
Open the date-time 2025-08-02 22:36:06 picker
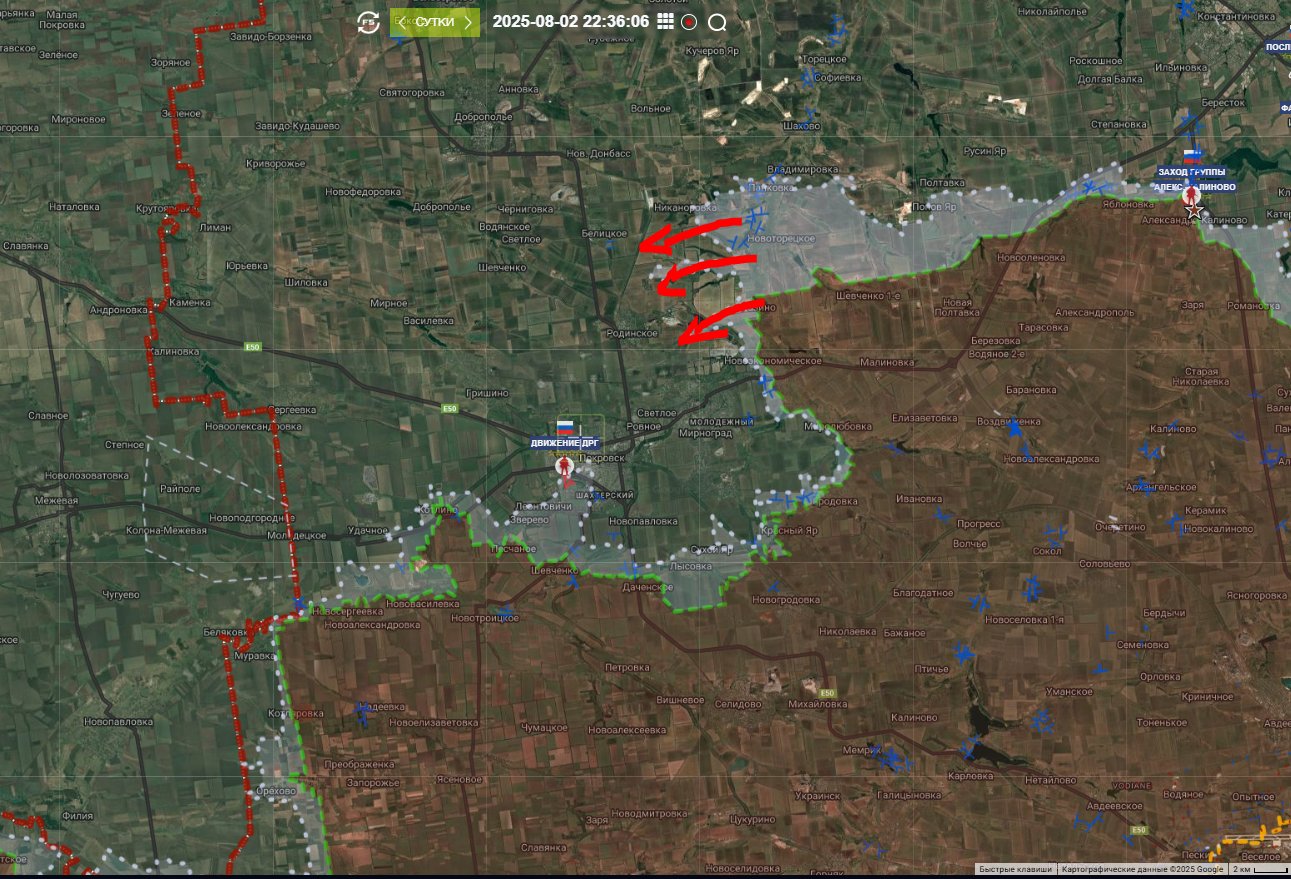tap(571, 21)
